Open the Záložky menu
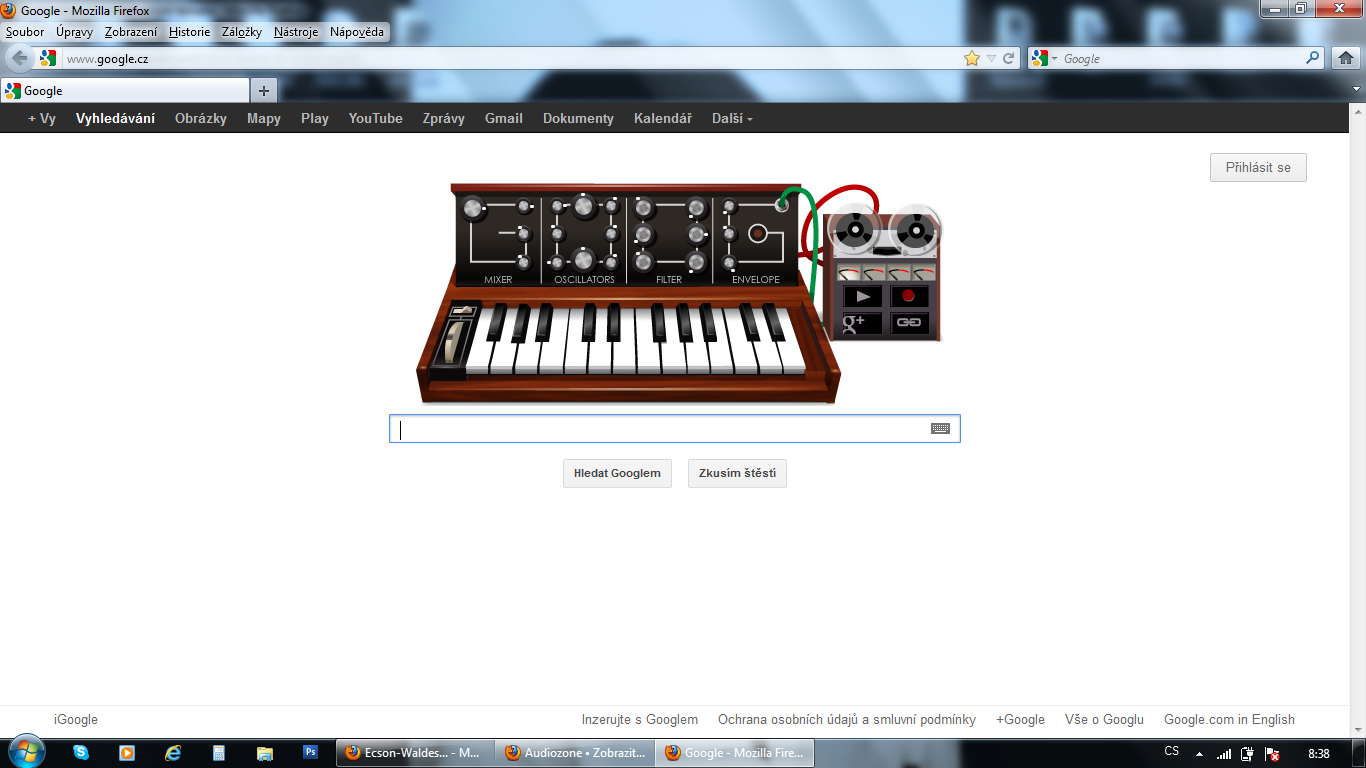The height and width of the screenshot is (768, 1366). pyautogui.click(x=241, y=32)
